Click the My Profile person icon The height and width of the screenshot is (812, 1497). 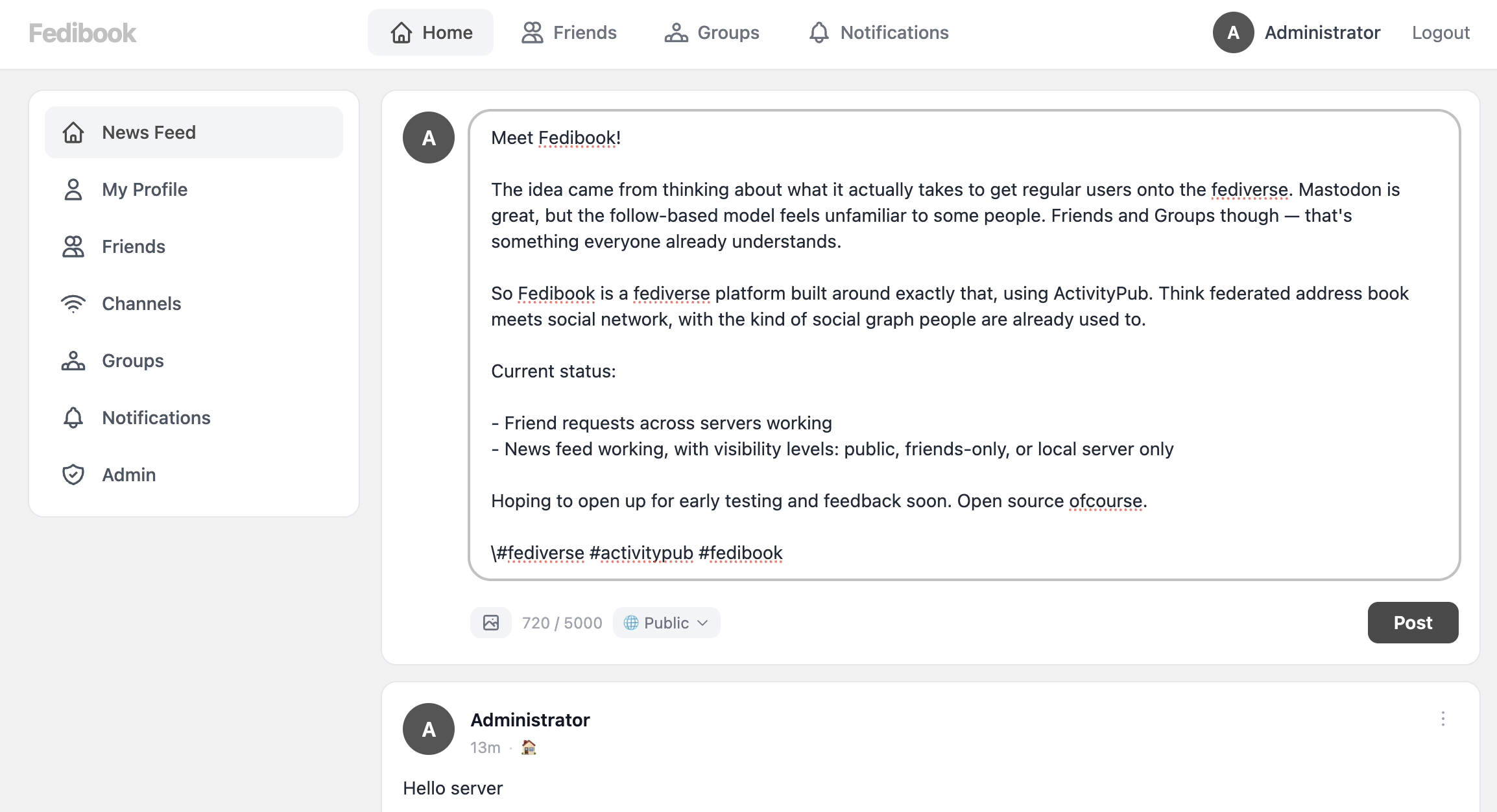(x=73, y=189)
